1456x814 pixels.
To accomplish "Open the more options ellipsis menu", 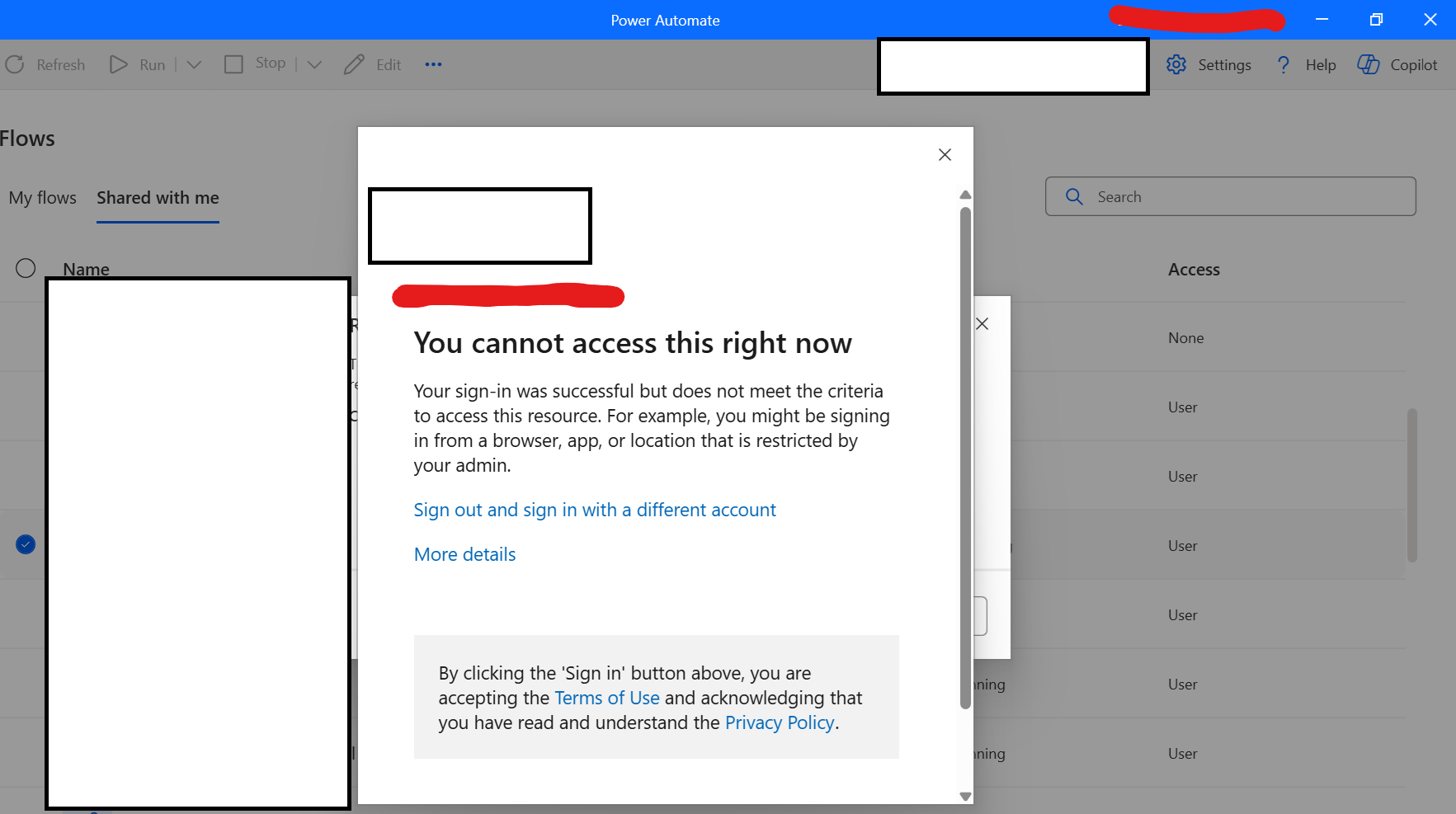I will tap(433, 64).
